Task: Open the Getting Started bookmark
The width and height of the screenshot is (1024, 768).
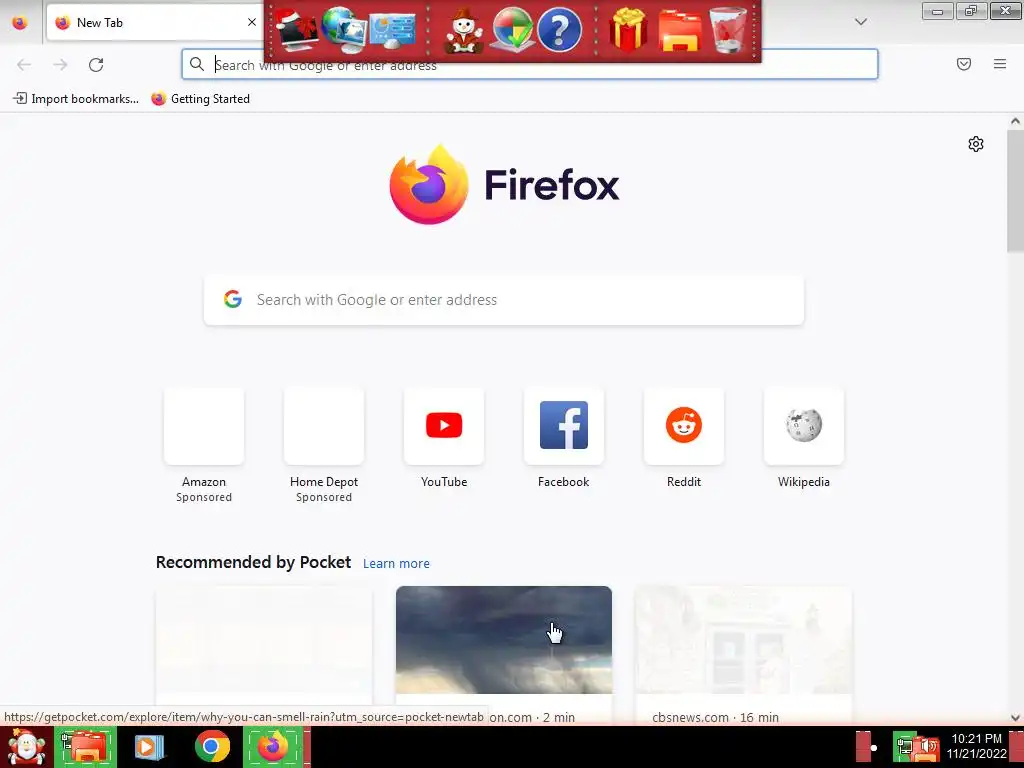Action: [x=200, y=99]
